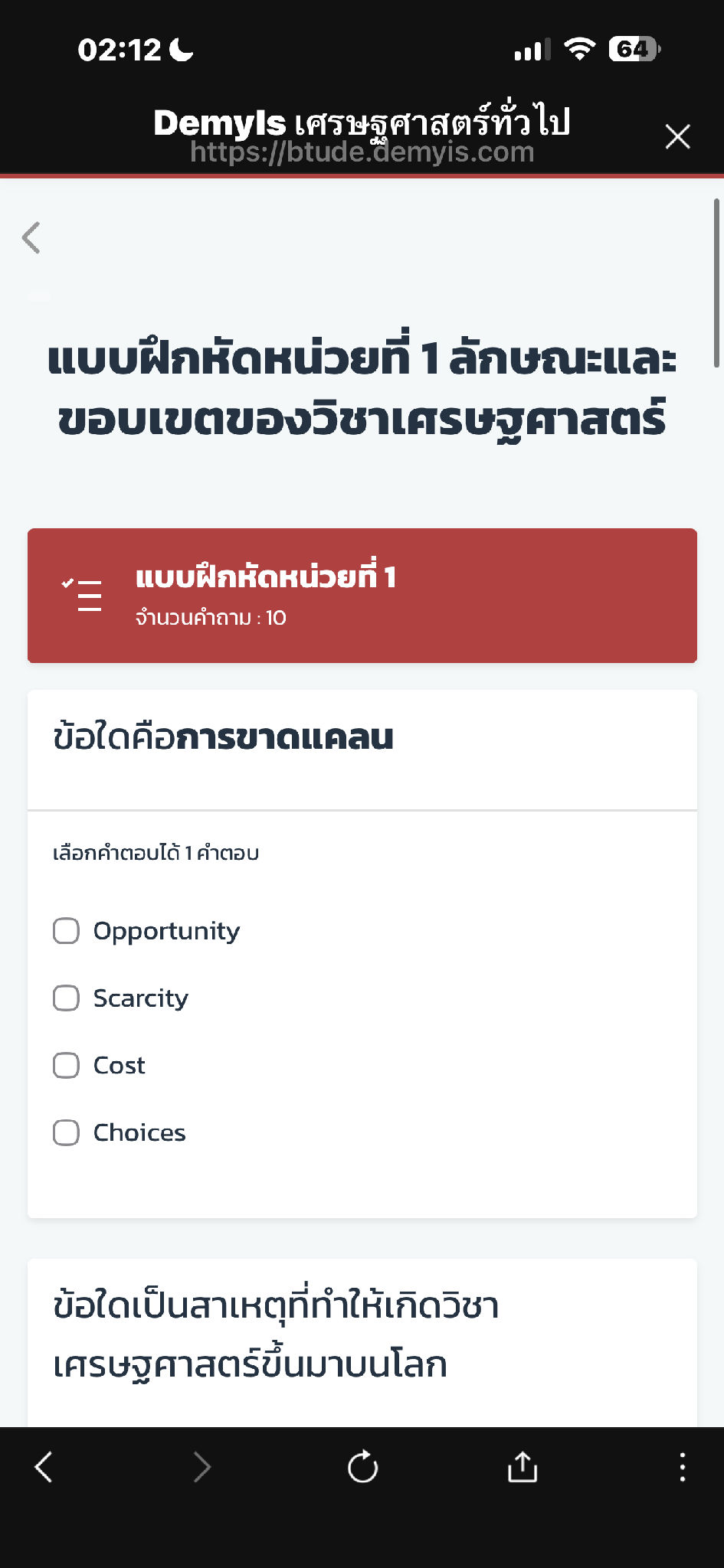The width and height of the screenshot is (724, 1568).
Task: Select the Choices checkbox
Action: click(x=66, y=1132)
